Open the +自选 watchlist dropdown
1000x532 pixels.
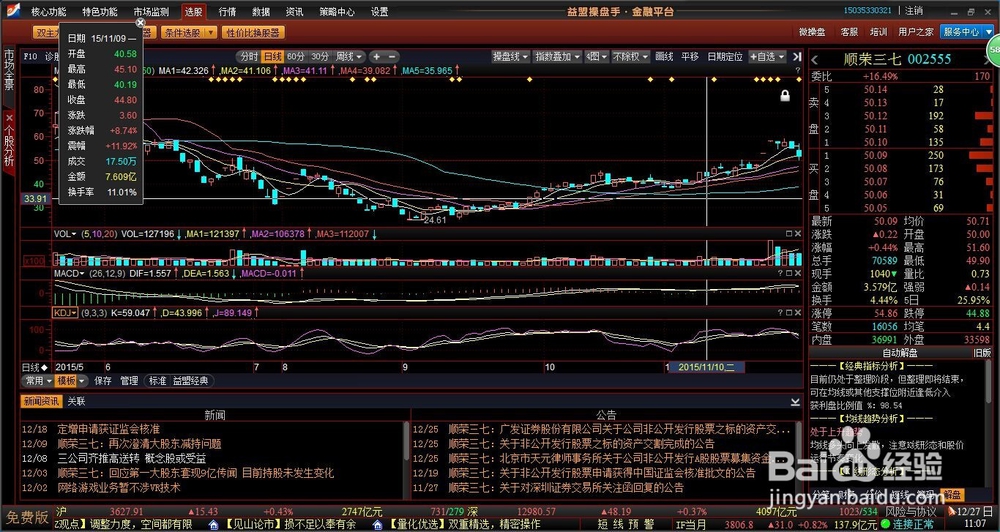click(767, 56)
